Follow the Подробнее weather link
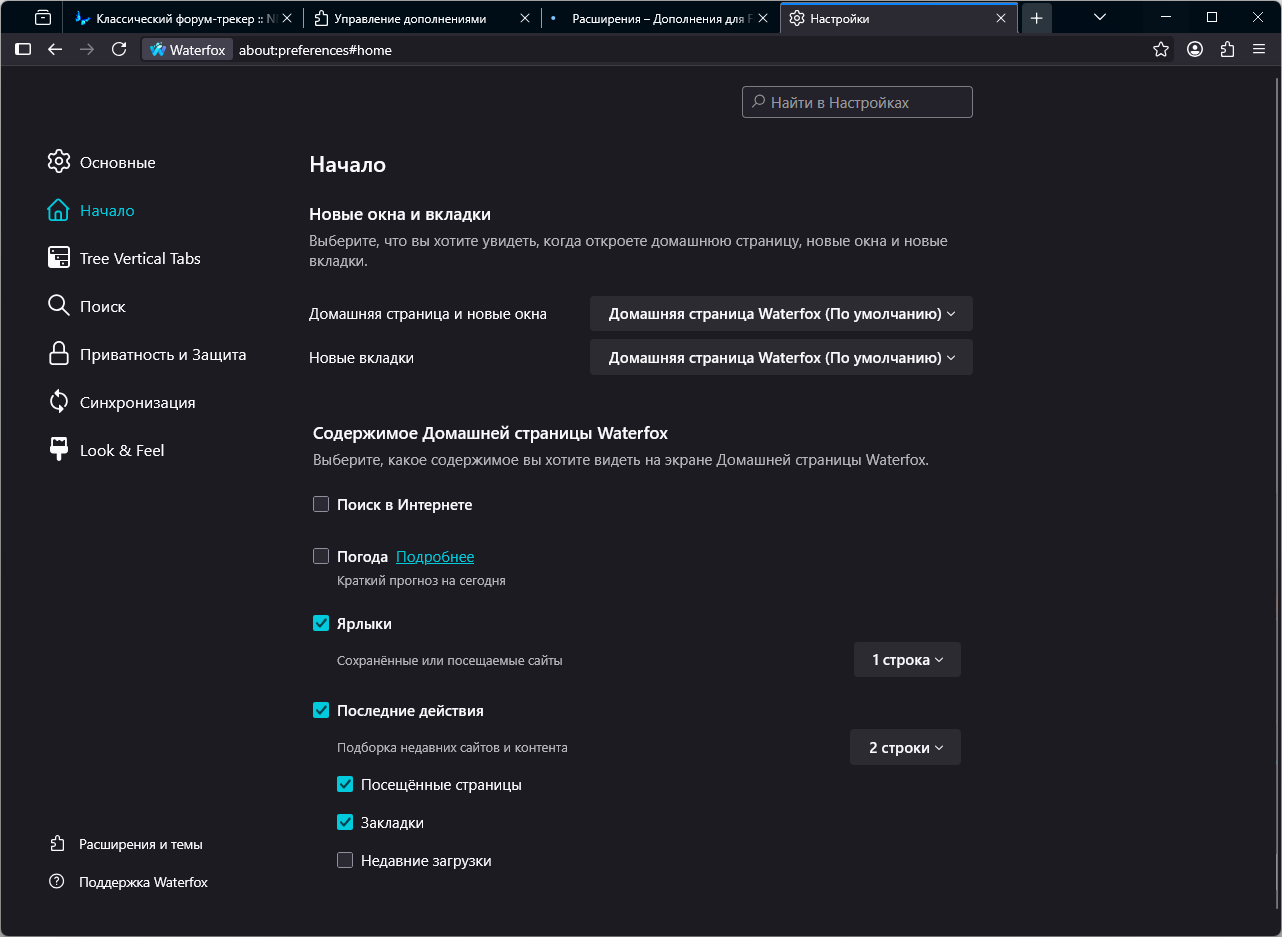This screenshot has width=1282, height=937. 435,557
